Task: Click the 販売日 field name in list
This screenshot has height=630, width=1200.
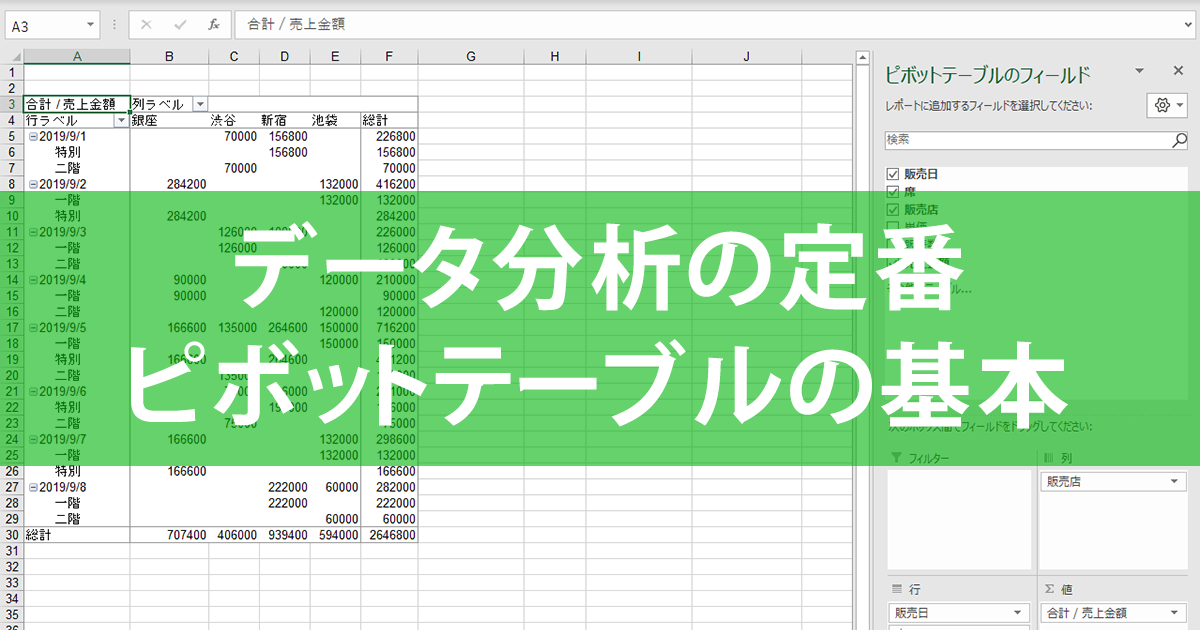Action: pos(921,174)
